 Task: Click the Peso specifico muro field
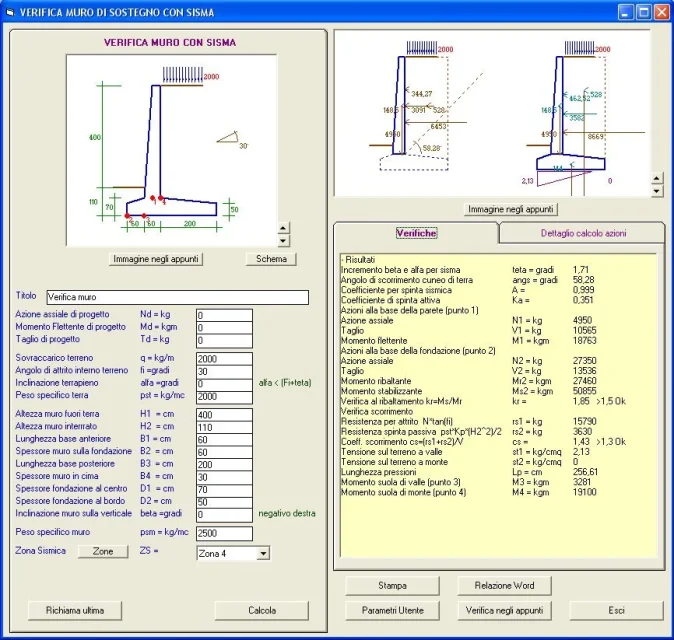tap(224, 533)
